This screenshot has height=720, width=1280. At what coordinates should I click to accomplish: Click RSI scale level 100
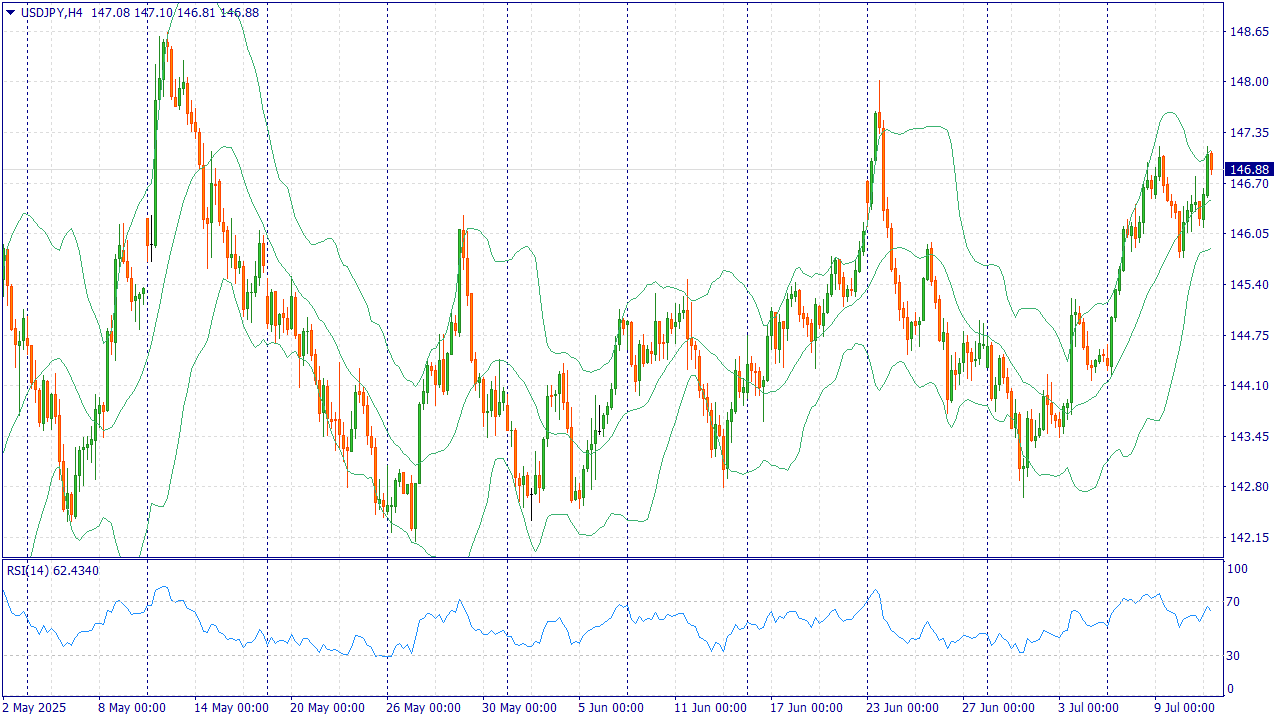(1238, 569)
